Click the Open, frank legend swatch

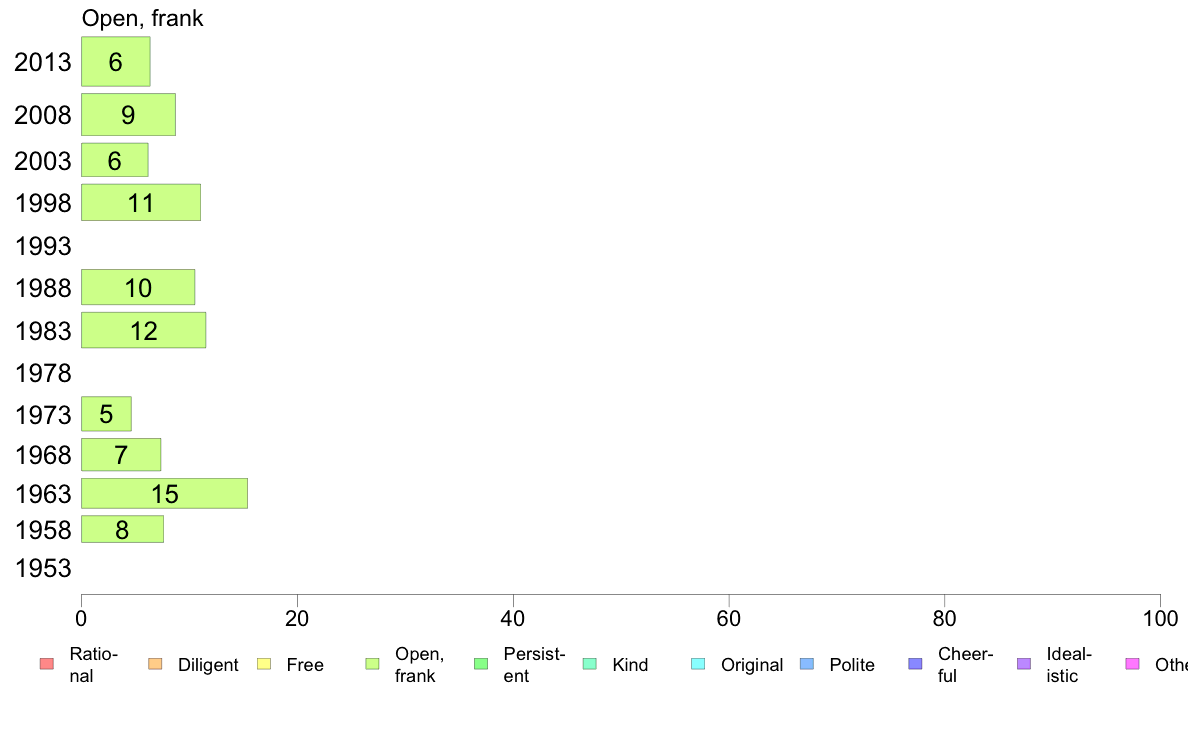372,664
